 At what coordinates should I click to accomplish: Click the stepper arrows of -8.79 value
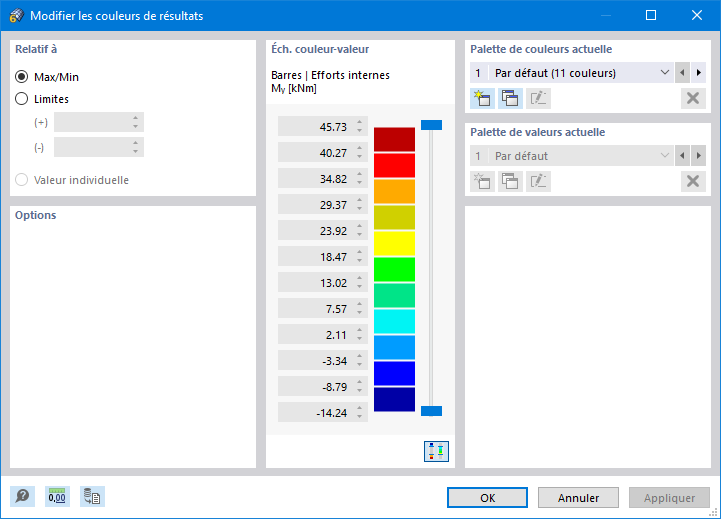point(360,387)
